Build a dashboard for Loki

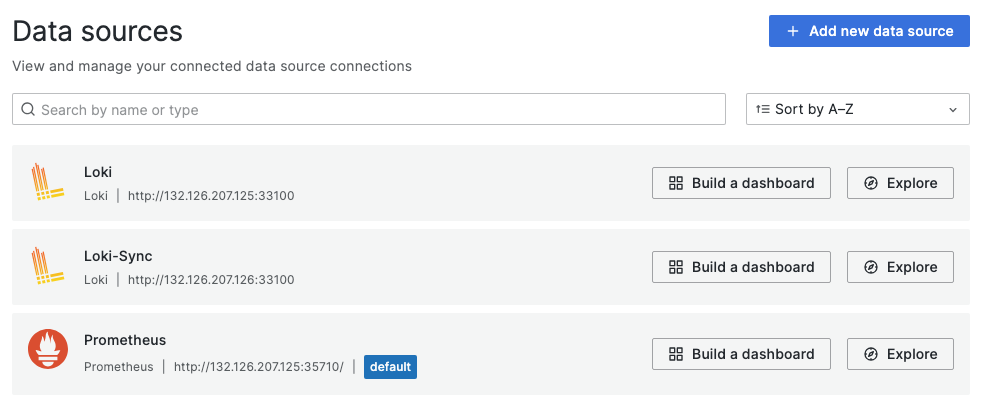(x=741, y=183)
